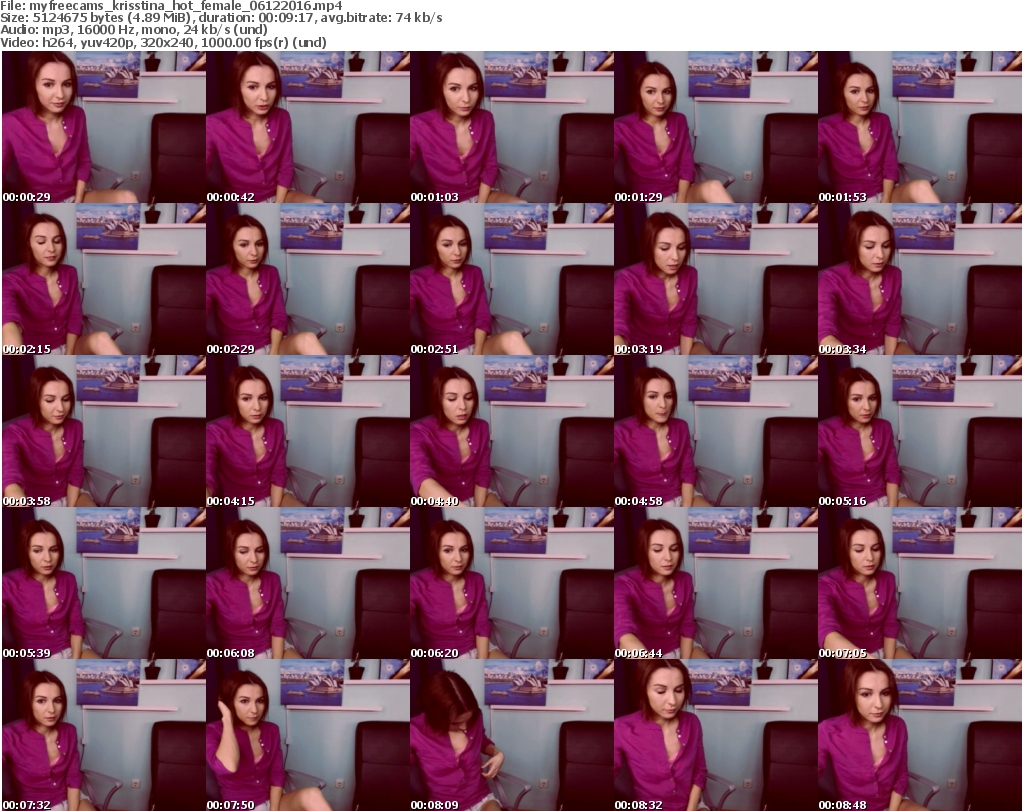The height and width of the screenshot is (811, 1024).
Task: Click the frame marked 00:01:29
Action: point(716,127)
